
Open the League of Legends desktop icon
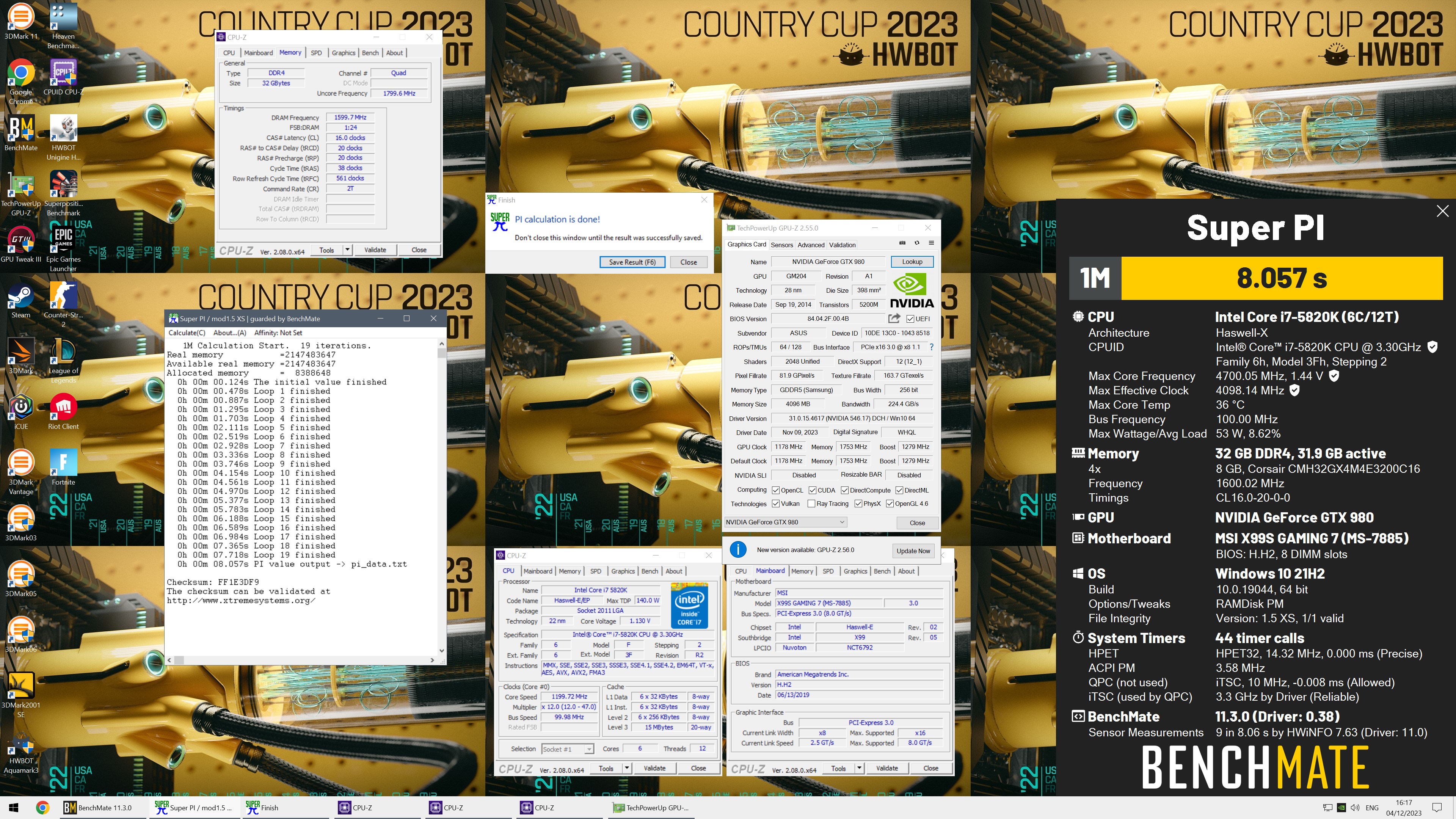(x=63, y=361)
